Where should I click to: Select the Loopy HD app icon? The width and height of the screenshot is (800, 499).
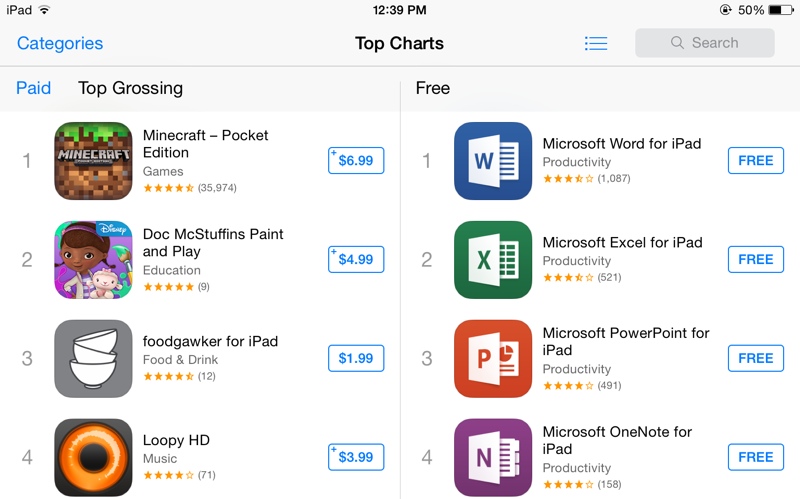pyautogui.click(x=93, y=457)
